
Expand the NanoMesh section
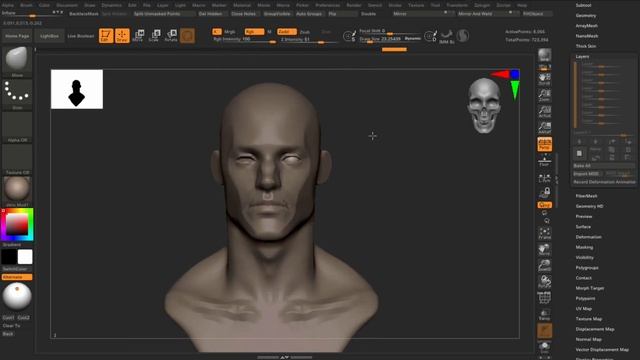tap(587, 36)
